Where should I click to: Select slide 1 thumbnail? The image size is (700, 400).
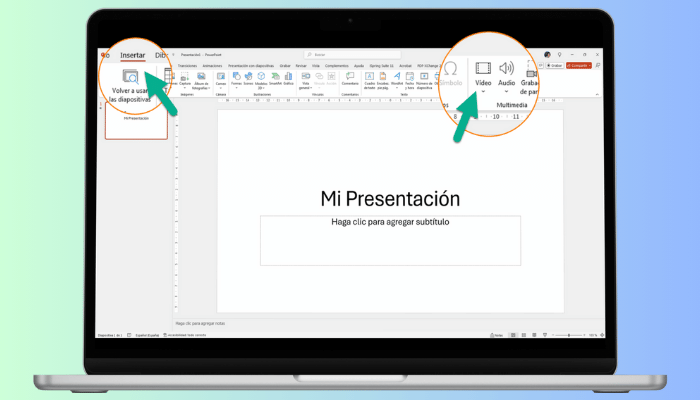[136, 121]
